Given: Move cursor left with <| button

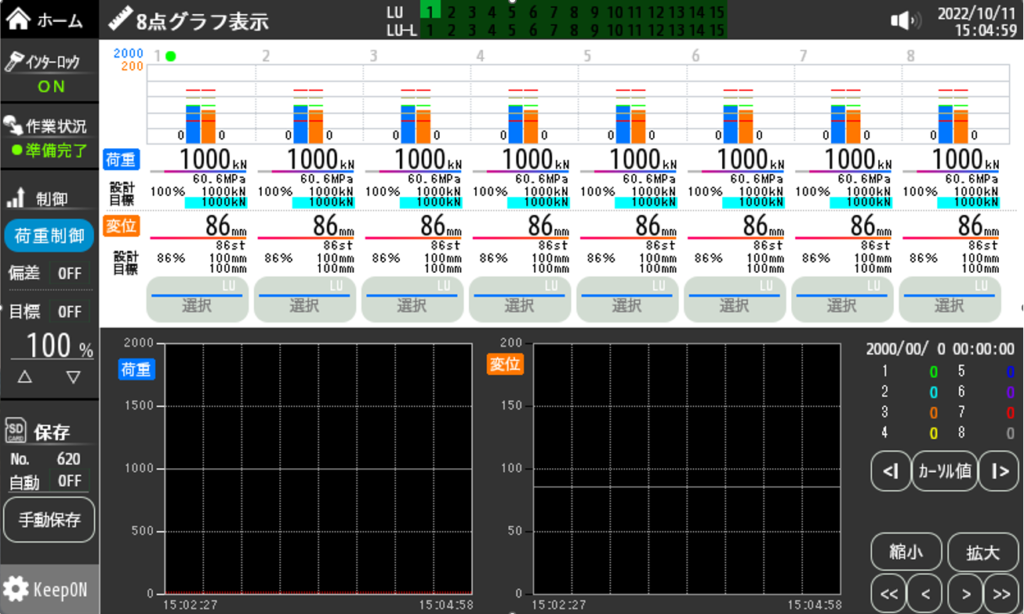Looking at the screenshot, I should pos(891,471).
